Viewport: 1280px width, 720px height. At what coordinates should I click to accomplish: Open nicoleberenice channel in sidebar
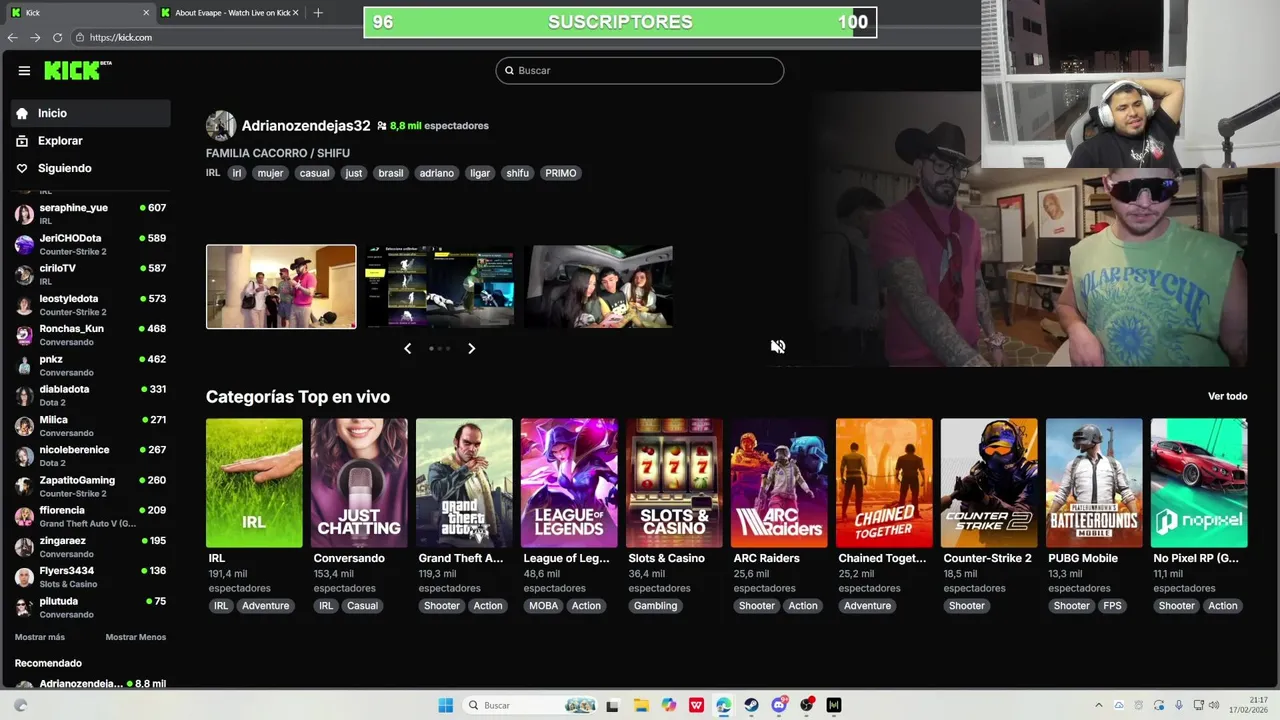point(90,456)
